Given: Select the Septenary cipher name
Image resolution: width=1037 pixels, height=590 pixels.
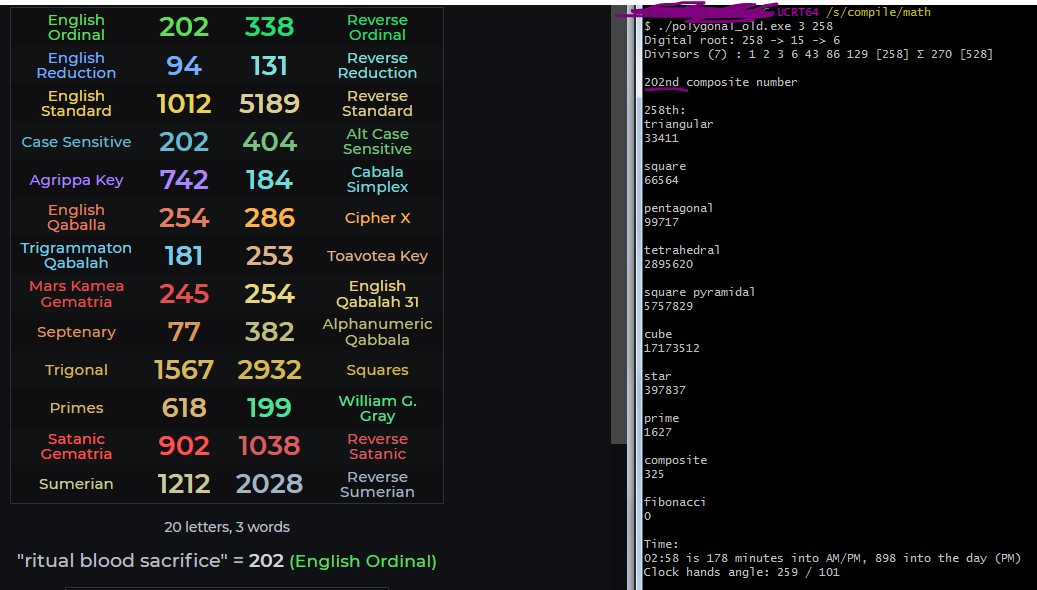Looking at the screenshot, I should pyautogui.click(x=76, y=332).
